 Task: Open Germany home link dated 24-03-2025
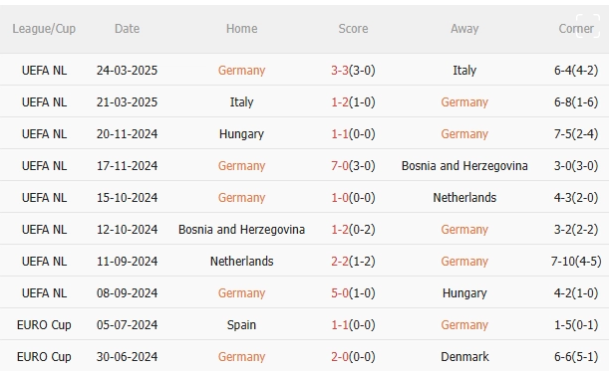tap(241, 70)
